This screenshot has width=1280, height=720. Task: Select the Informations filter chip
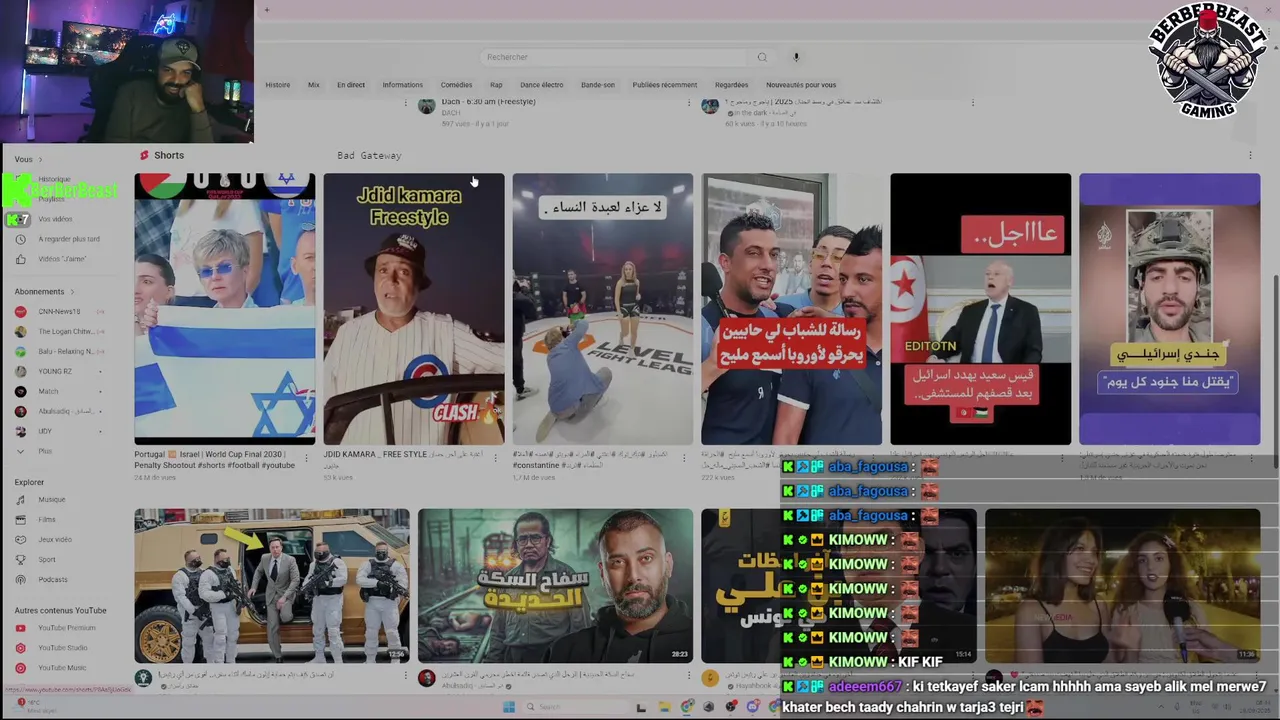click(403, 85)
